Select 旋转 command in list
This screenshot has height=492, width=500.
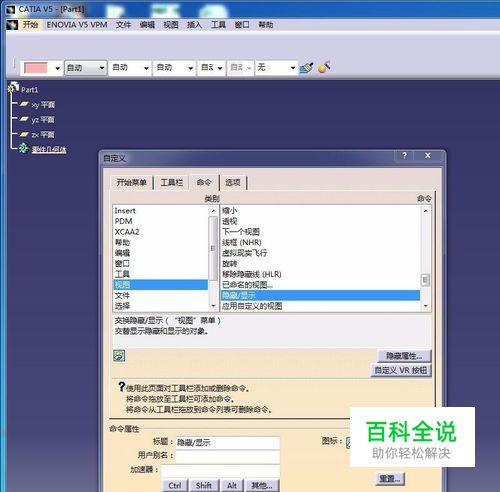[x=320, y=264]
